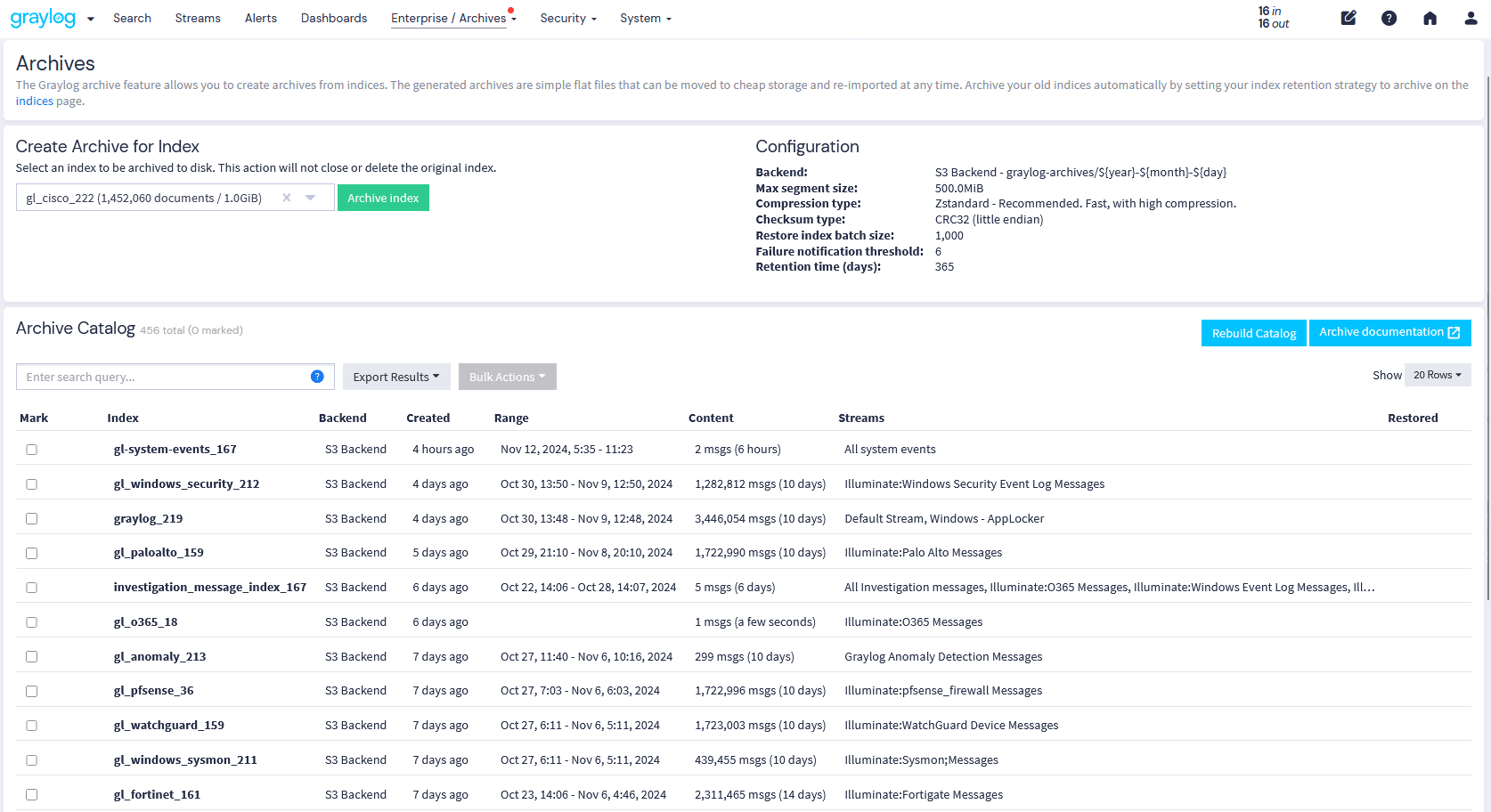The height and width of the screenshot is (812, 1491).
Task: Open the help question mark icon
Action: tap(1389, 18)
